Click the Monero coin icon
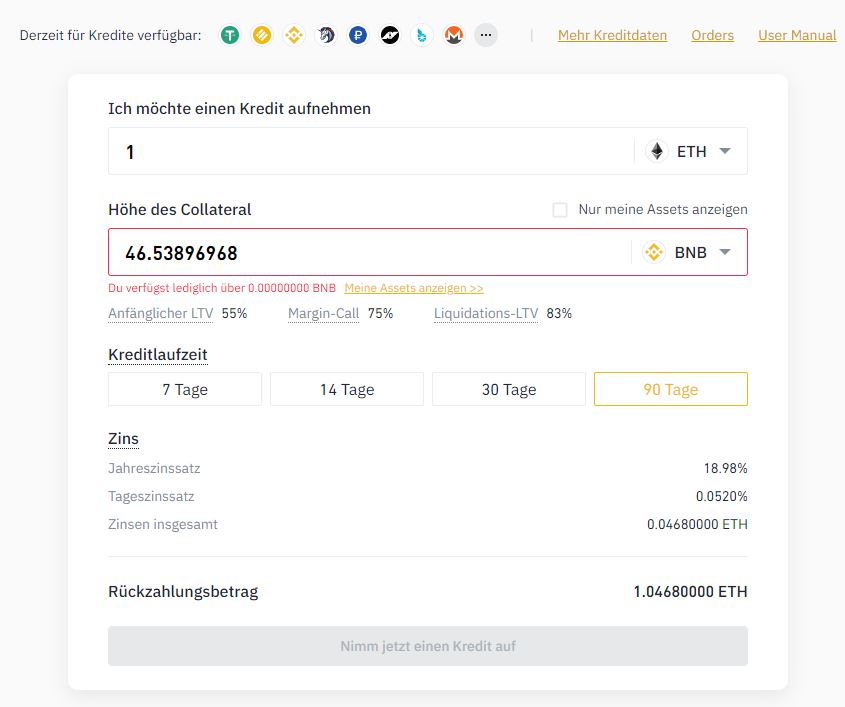 point(454,35)
